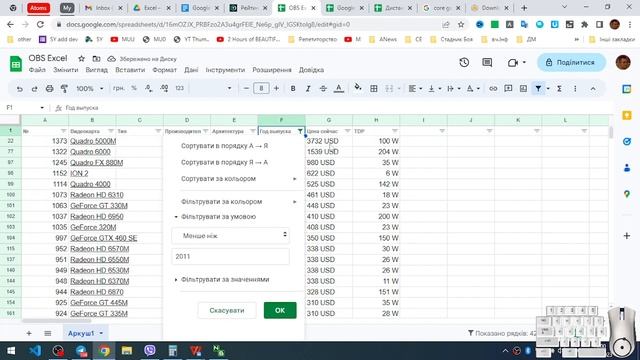Open vertical align dropdown
The image size is (640, 360).
pyautogui.click(x=434, y=89)
